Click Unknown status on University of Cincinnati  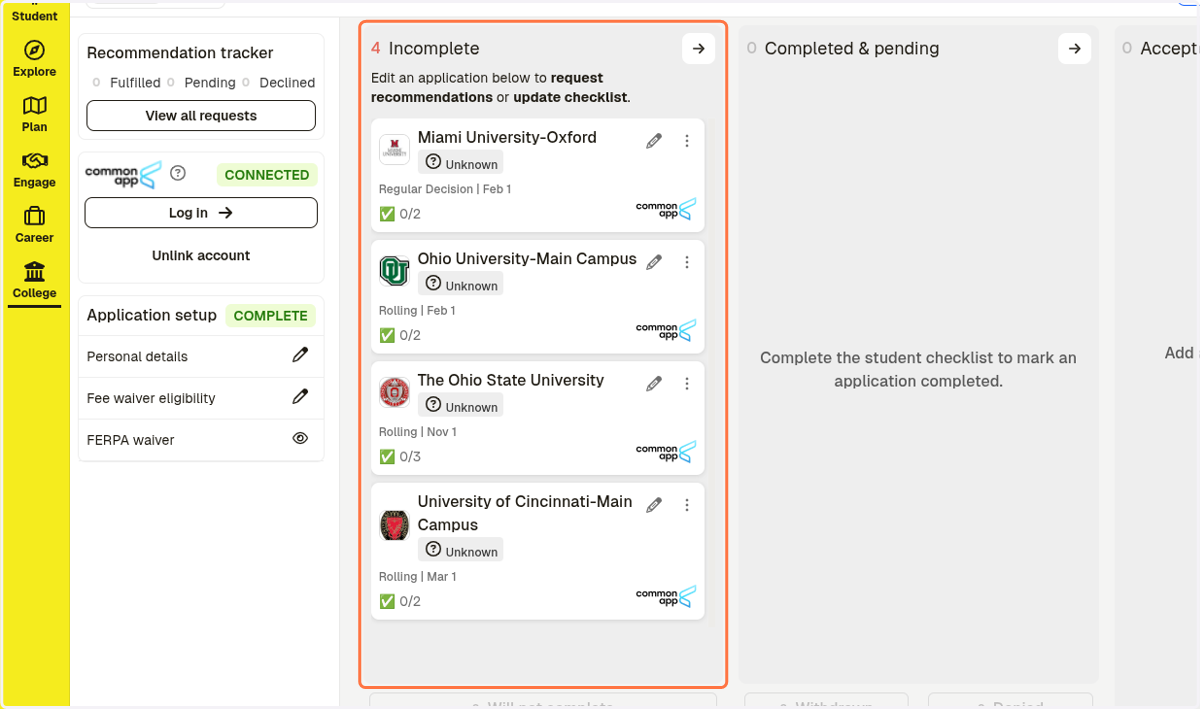[x=461, y=551]
